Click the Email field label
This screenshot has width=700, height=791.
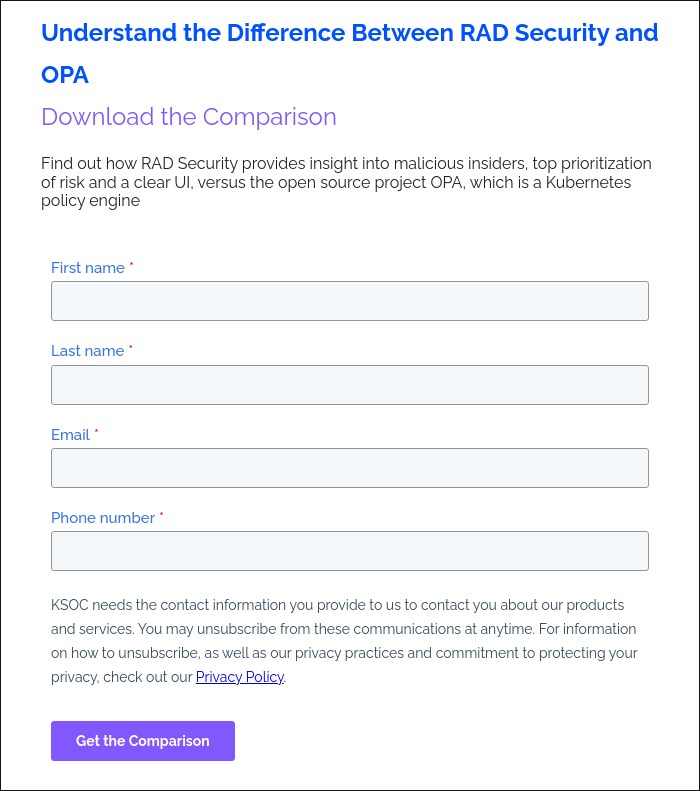coord(70,435)
